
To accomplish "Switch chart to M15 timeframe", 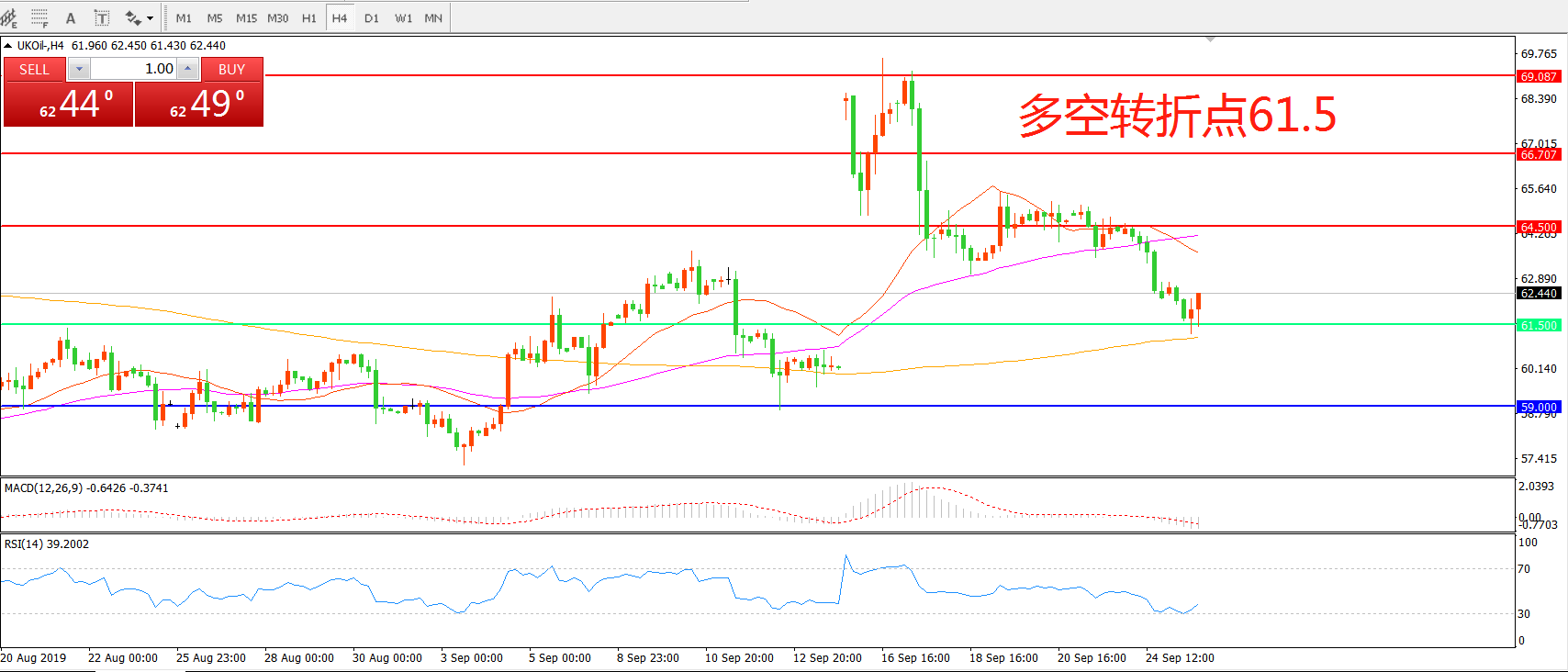I will [x=246, y=17].
